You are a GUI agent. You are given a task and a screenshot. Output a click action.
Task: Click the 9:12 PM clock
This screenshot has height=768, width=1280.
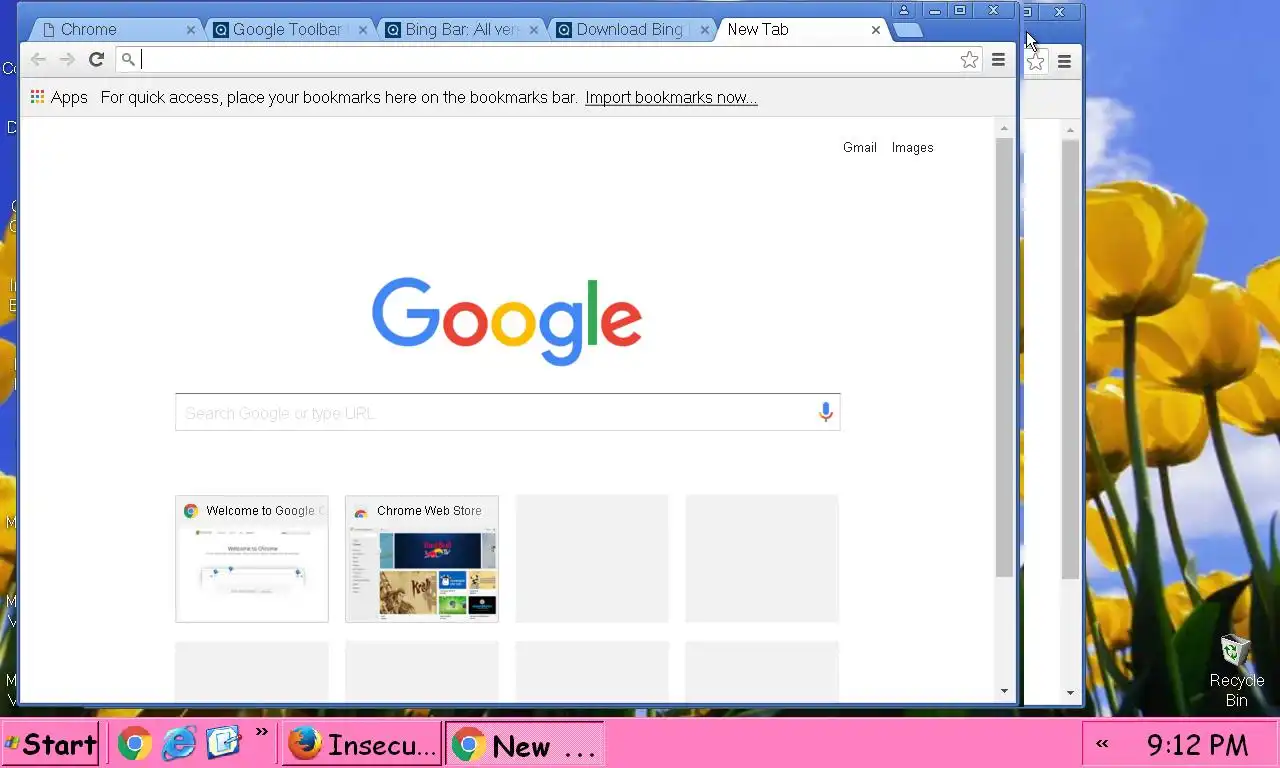pyautogui.click(x=1197, y=745)
